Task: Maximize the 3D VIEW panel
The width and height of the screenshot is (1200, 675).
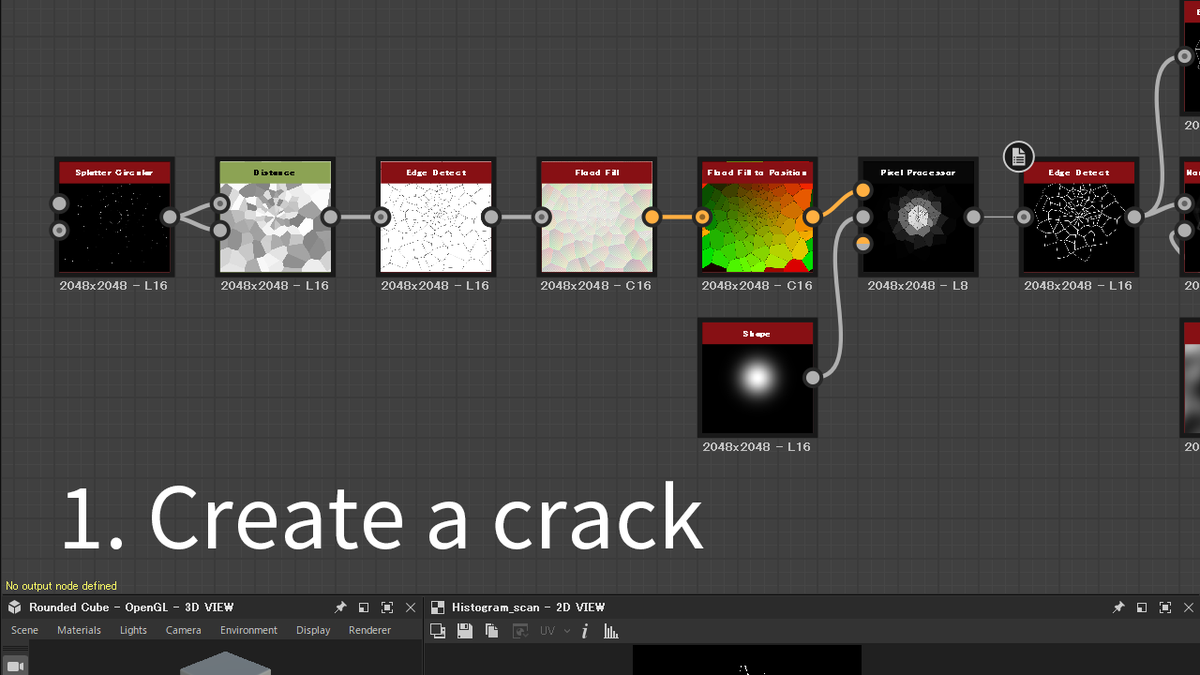Action: click(387, 607)
